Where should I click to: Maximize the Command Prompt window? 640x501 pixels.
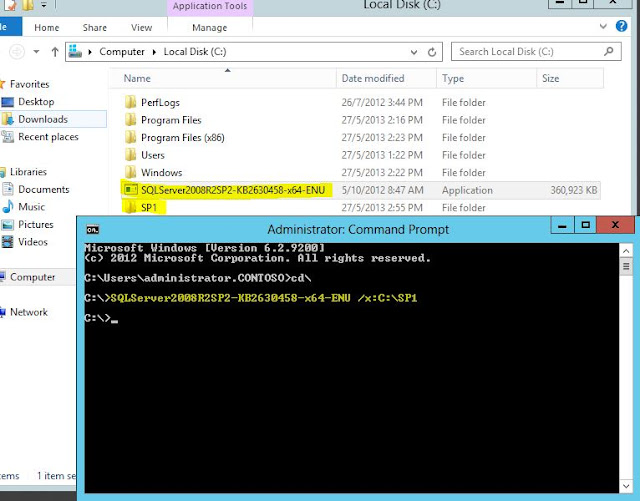coord(585,225)
